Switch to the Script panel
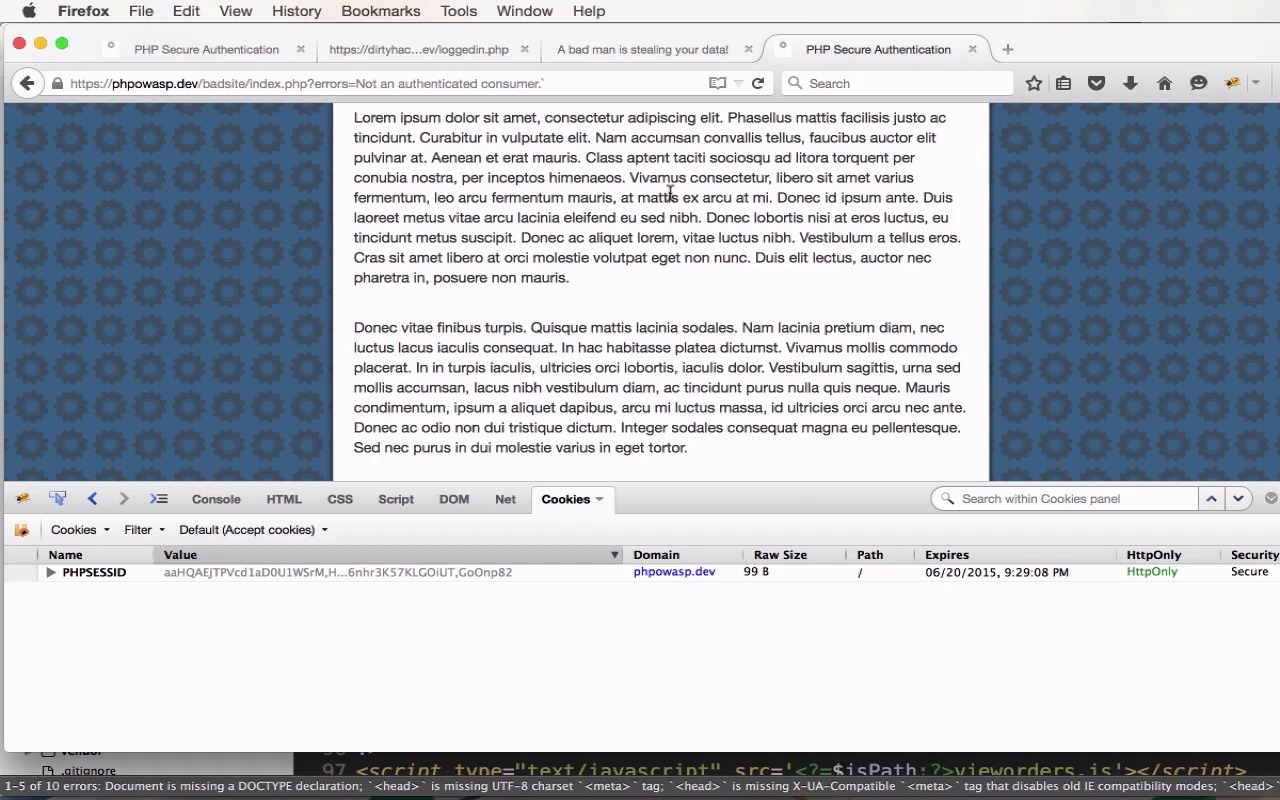Screen dimensions: 1280x800 pyautogui.click(x=396, y=499)
